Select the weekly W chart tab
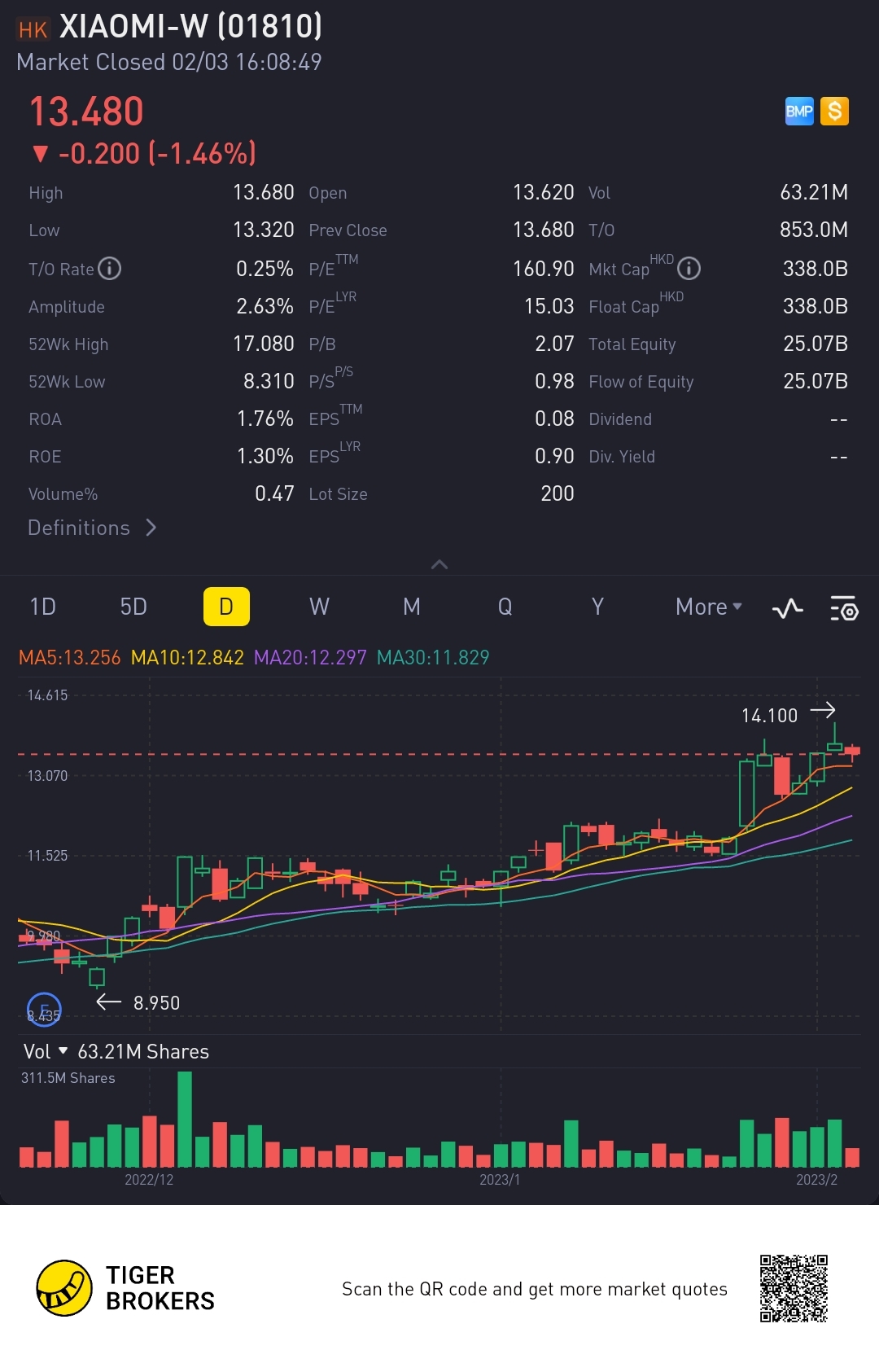 coord(319,607)
